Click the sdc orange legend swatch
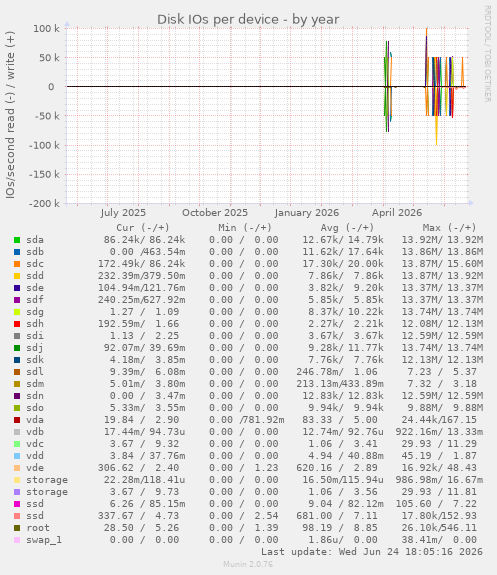This screenshot has height=575, width=497. (17, 264)
